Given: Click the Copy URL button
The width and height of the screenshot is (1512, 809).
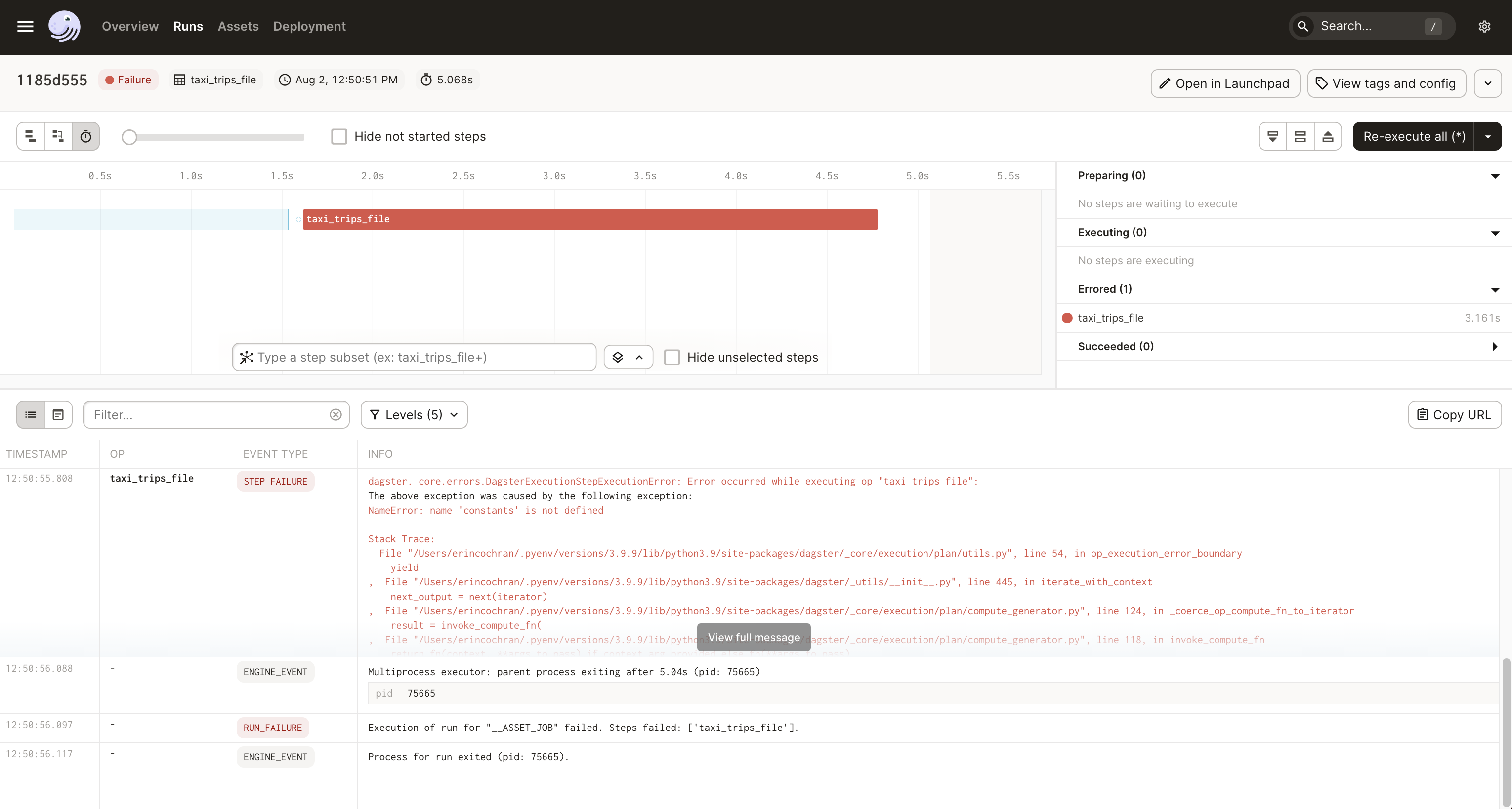Looking at the screenshot, I should coord(1455,415).
